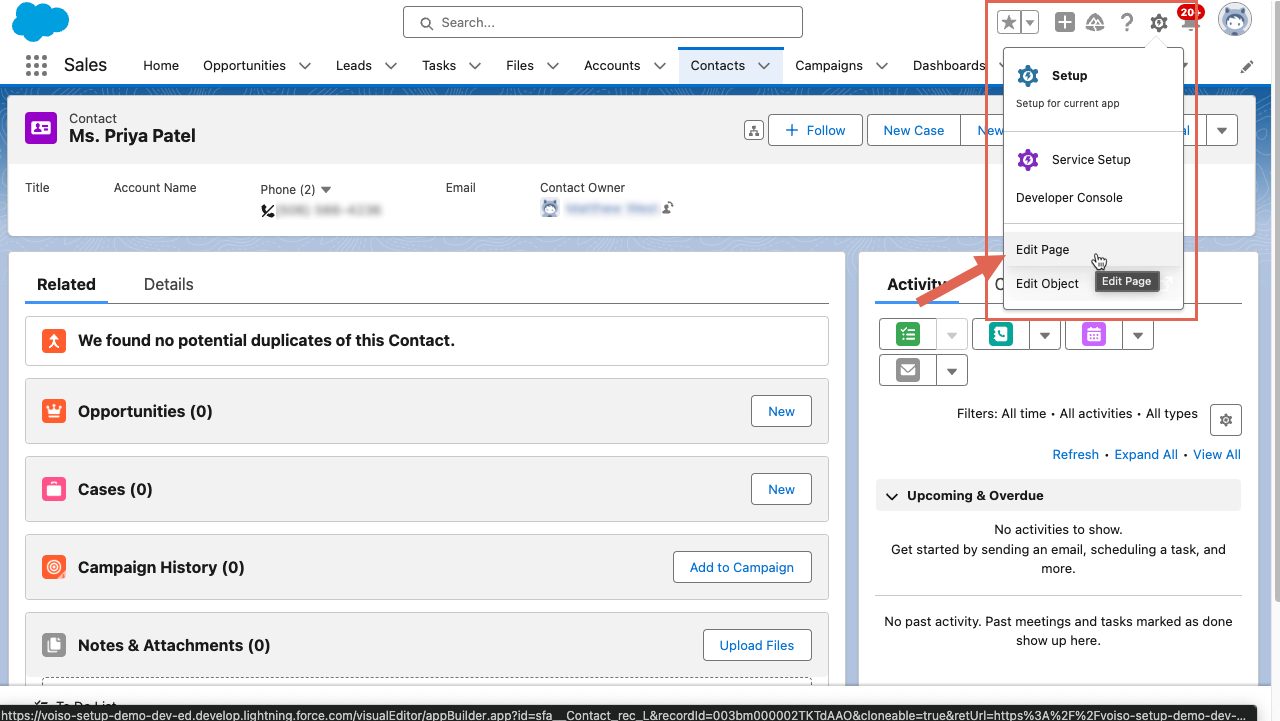1280x721 pixels.
Task: Open the Opportunities tab dropdown chevron
Action: tap(304, 66)
